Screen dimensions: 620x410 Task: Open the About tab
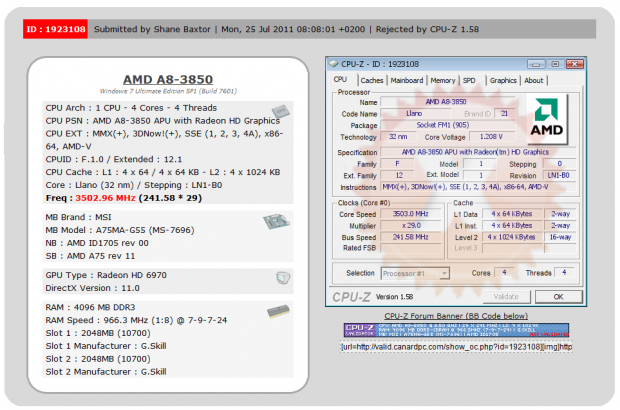[x=534, y=80]
